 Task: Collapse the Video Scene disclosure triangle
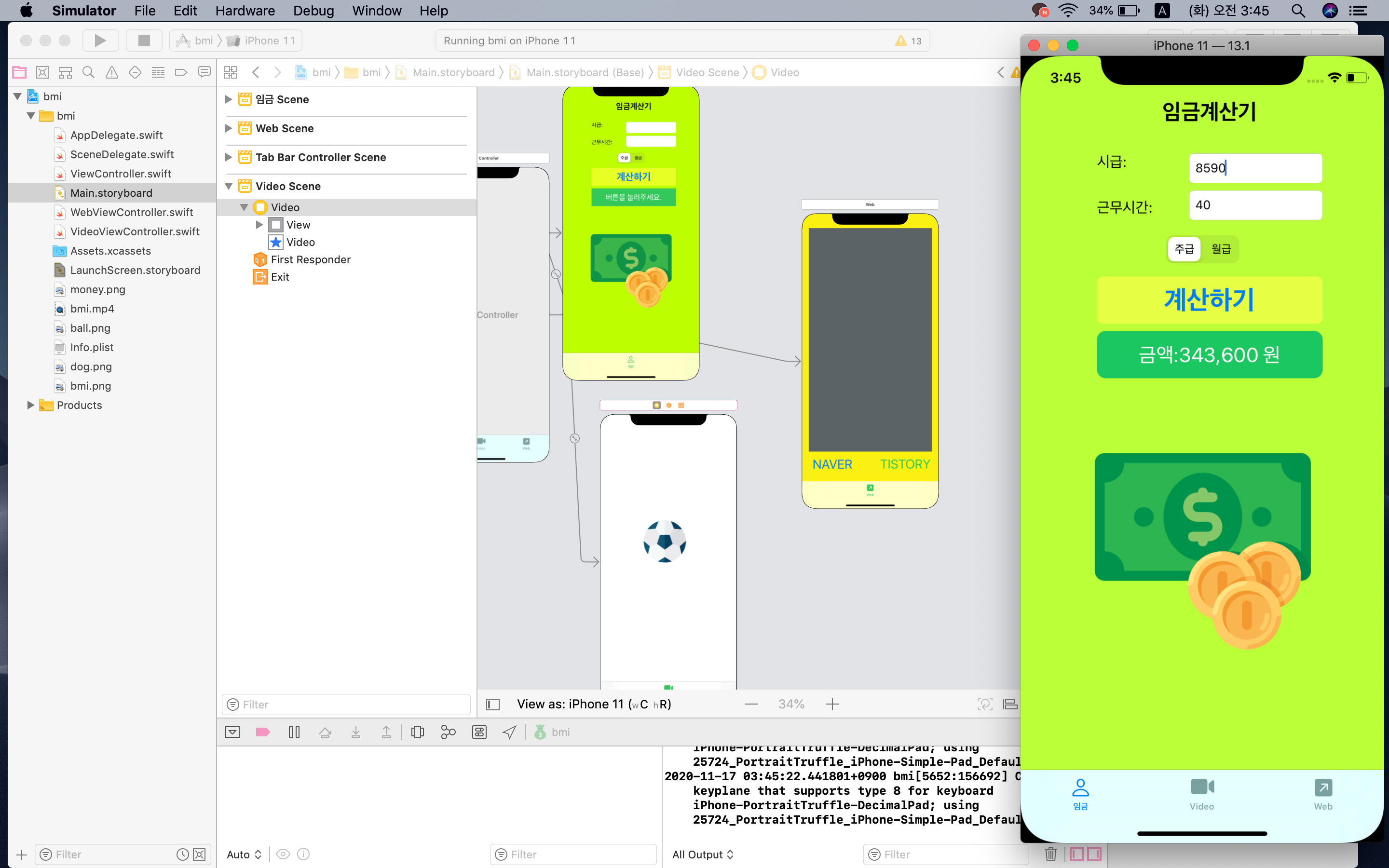229,186
